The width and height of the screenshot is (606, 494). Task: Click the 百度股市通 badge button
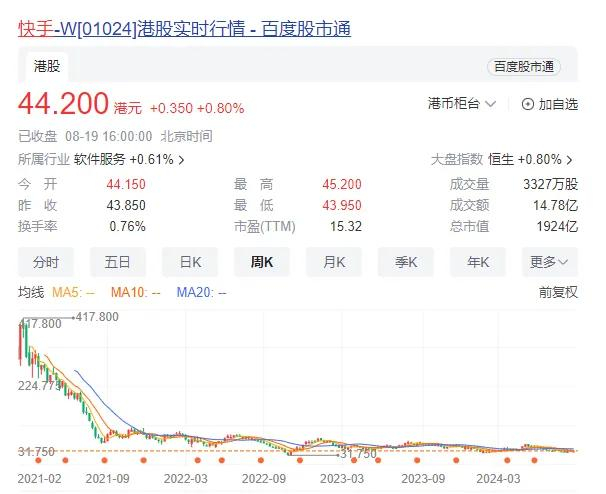click(x=524, y=67)
